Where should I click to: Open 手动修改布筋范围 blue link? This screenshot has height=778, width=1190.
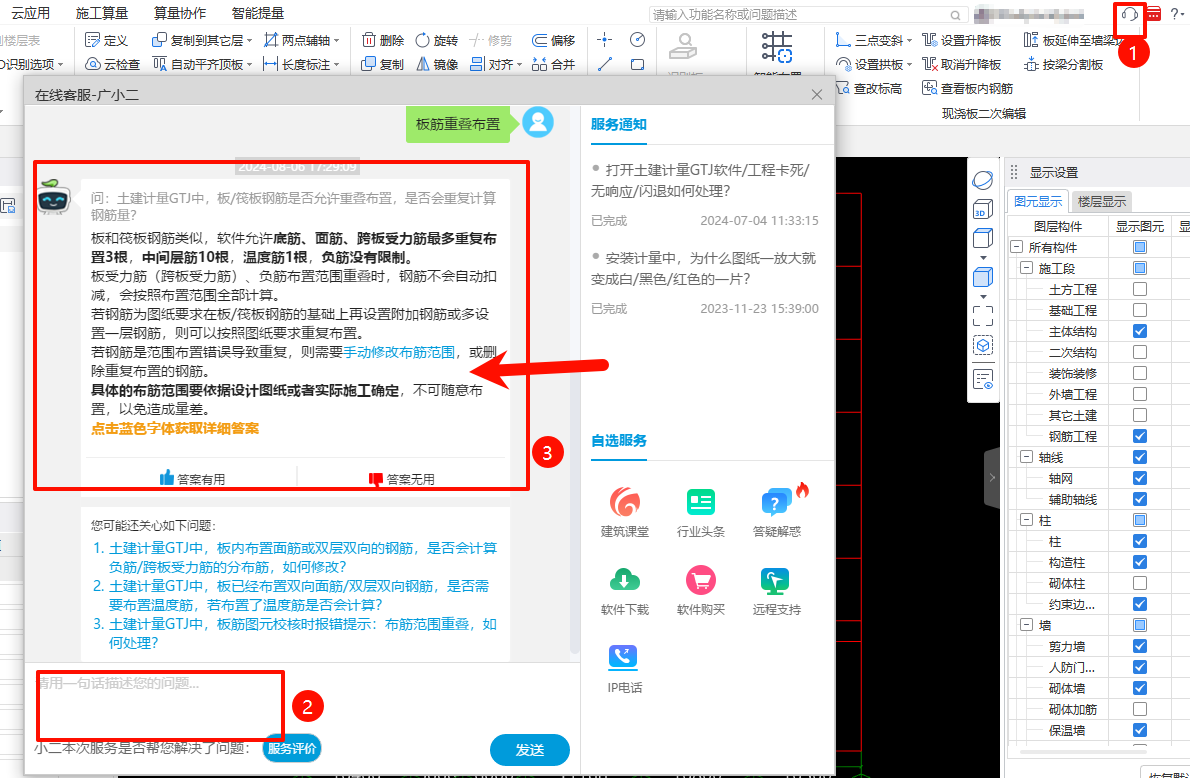coord(399,352)
